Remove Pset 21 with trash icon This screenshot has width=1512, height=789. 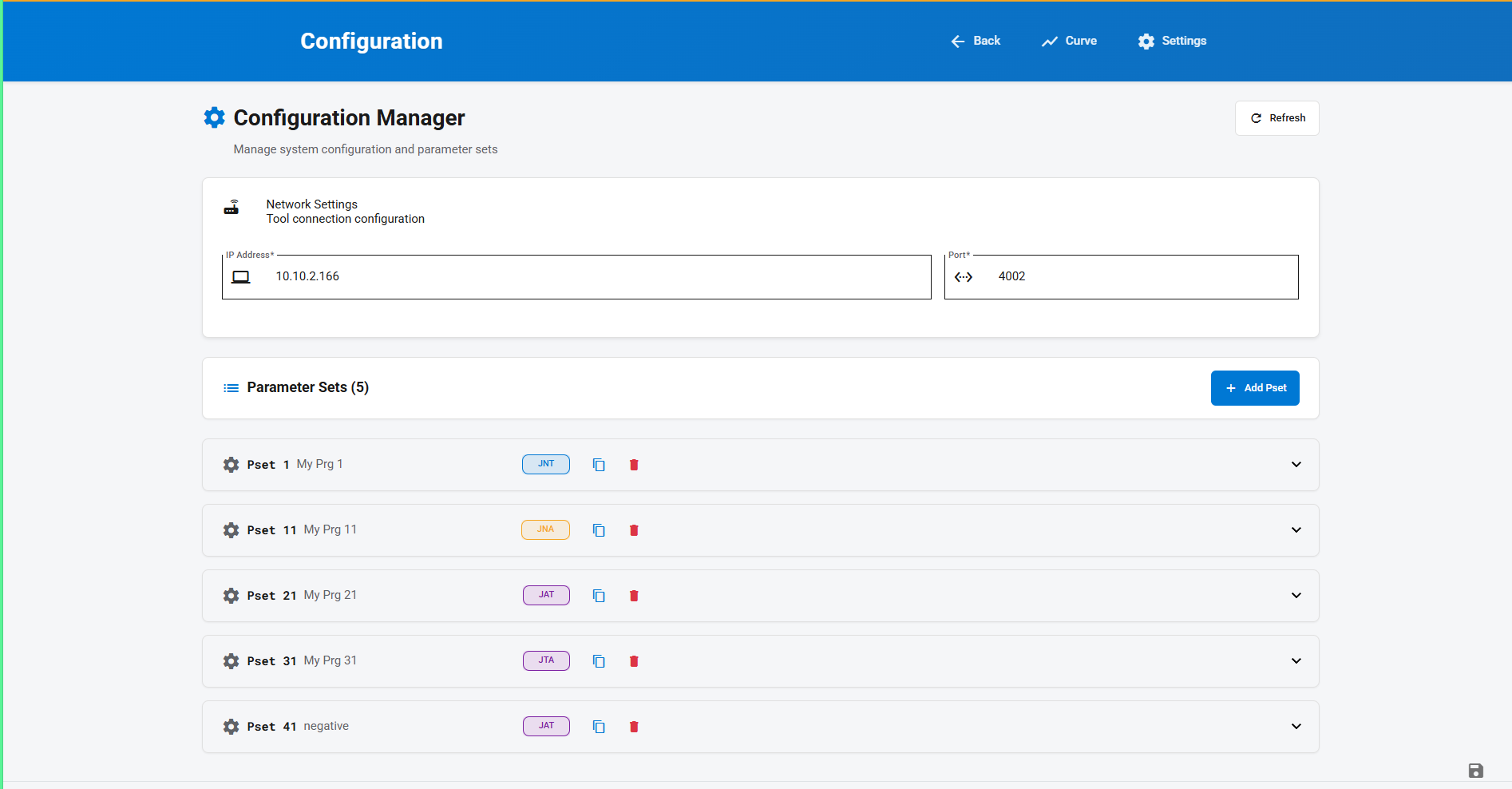634,596
